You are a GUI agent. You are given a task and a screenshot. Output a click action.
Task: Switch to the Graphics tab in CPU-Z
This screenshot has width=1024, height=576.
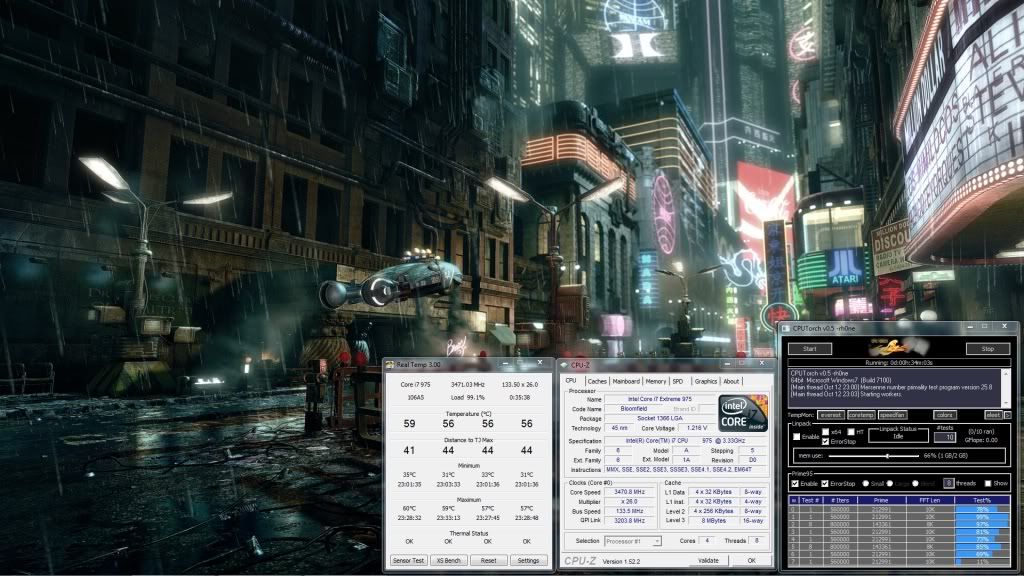tap(705, 381)
